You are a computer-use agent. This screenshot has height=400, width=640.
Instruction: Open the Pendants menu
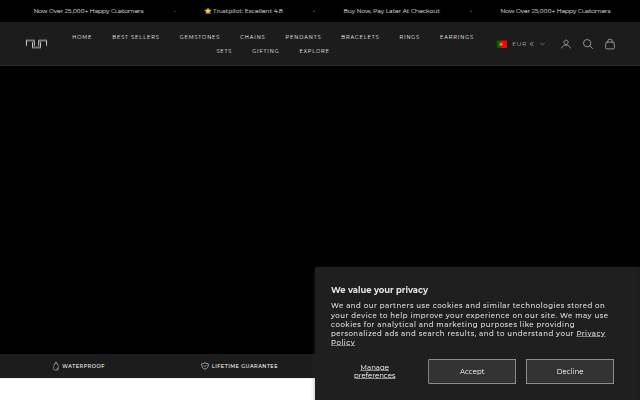tap(303, 37)
